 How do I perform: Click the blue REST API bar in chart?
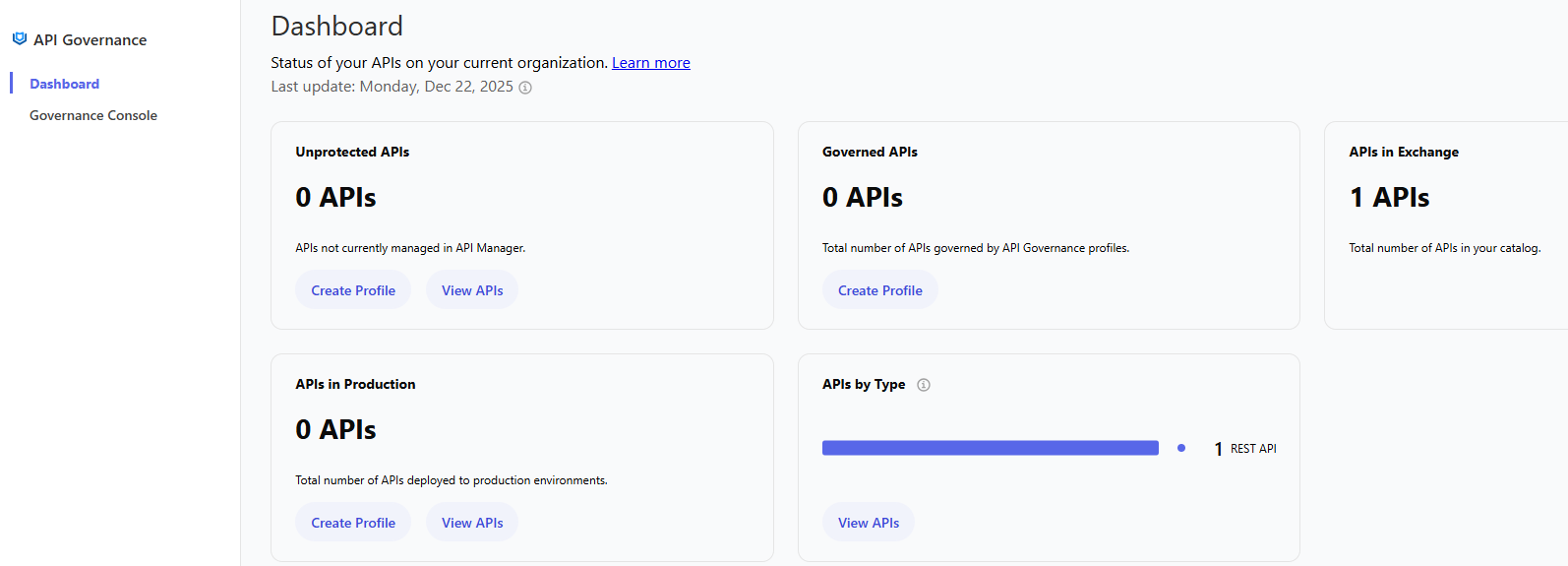coord(990,448)
